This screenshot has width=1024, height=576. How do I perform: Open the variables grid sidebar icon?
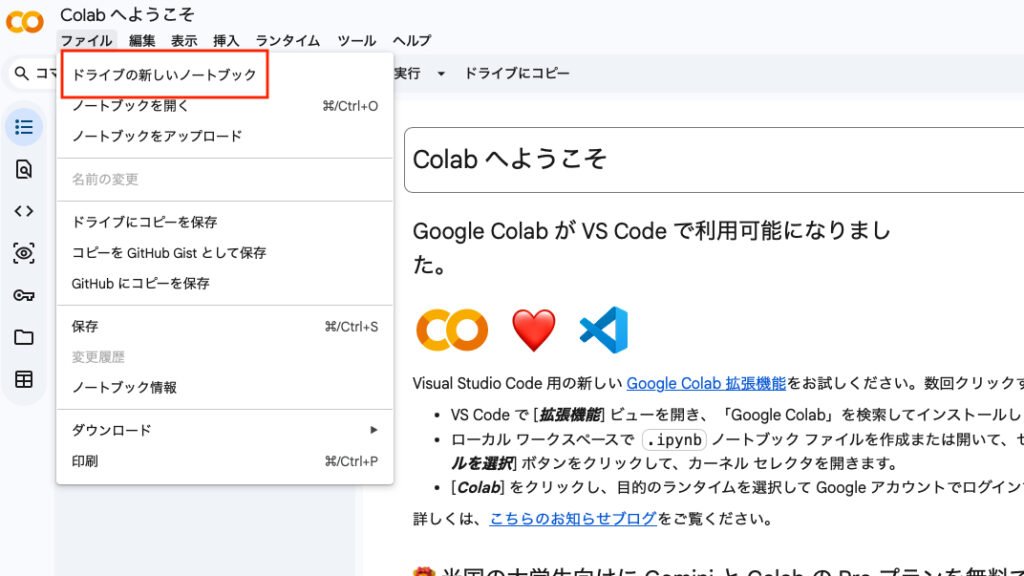(x=24, y=379)
